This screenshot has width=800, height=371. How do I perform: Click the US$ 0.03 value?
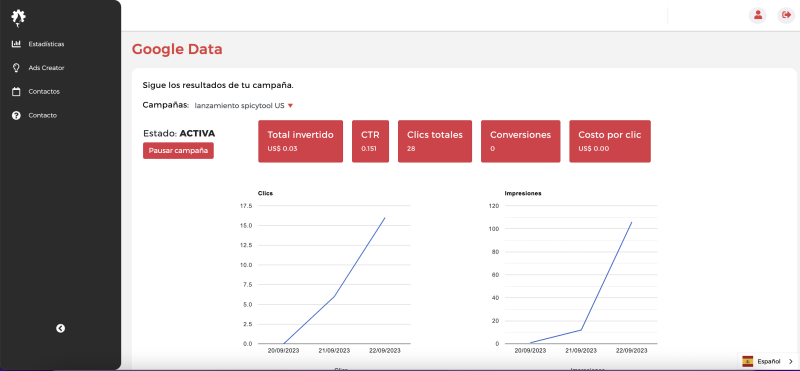click(x=282, y=149)
